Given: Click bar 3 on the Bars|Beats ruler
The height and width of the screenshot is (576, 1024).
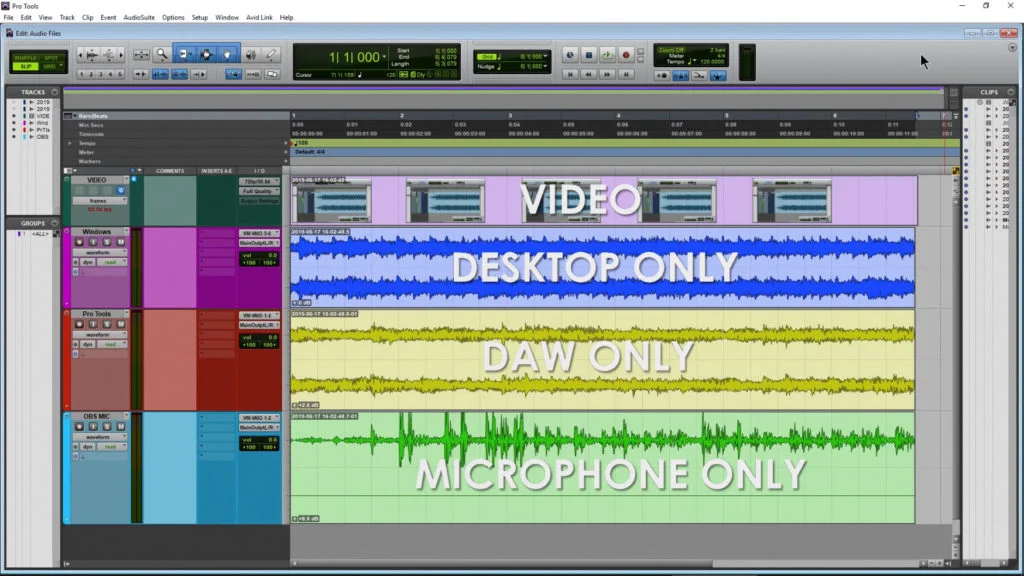Looking at the screenshot, I should pos(510,116).
